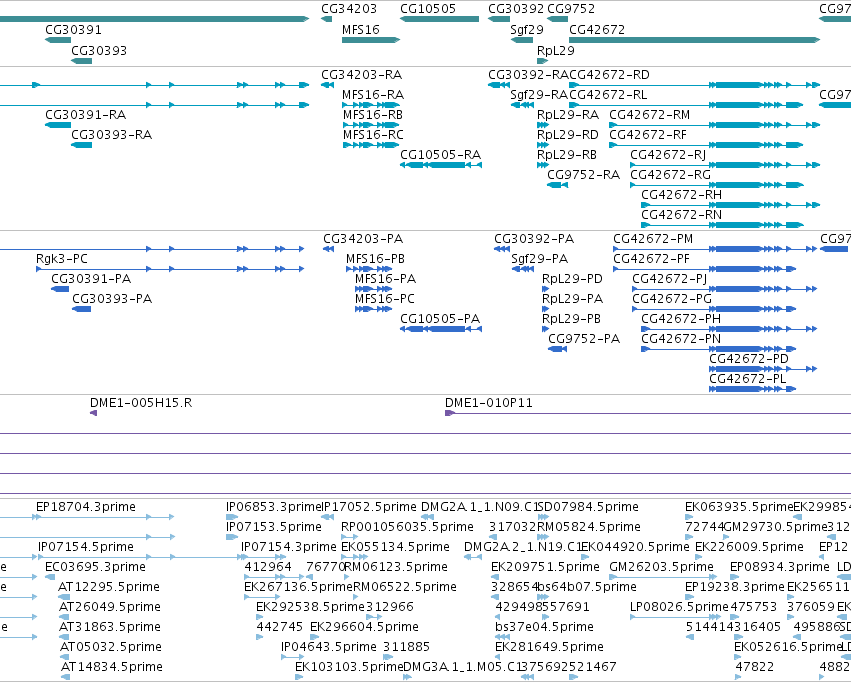
Task: Select the CG10505 gene name
Action: pyautogui.click(x=428, y=9)
